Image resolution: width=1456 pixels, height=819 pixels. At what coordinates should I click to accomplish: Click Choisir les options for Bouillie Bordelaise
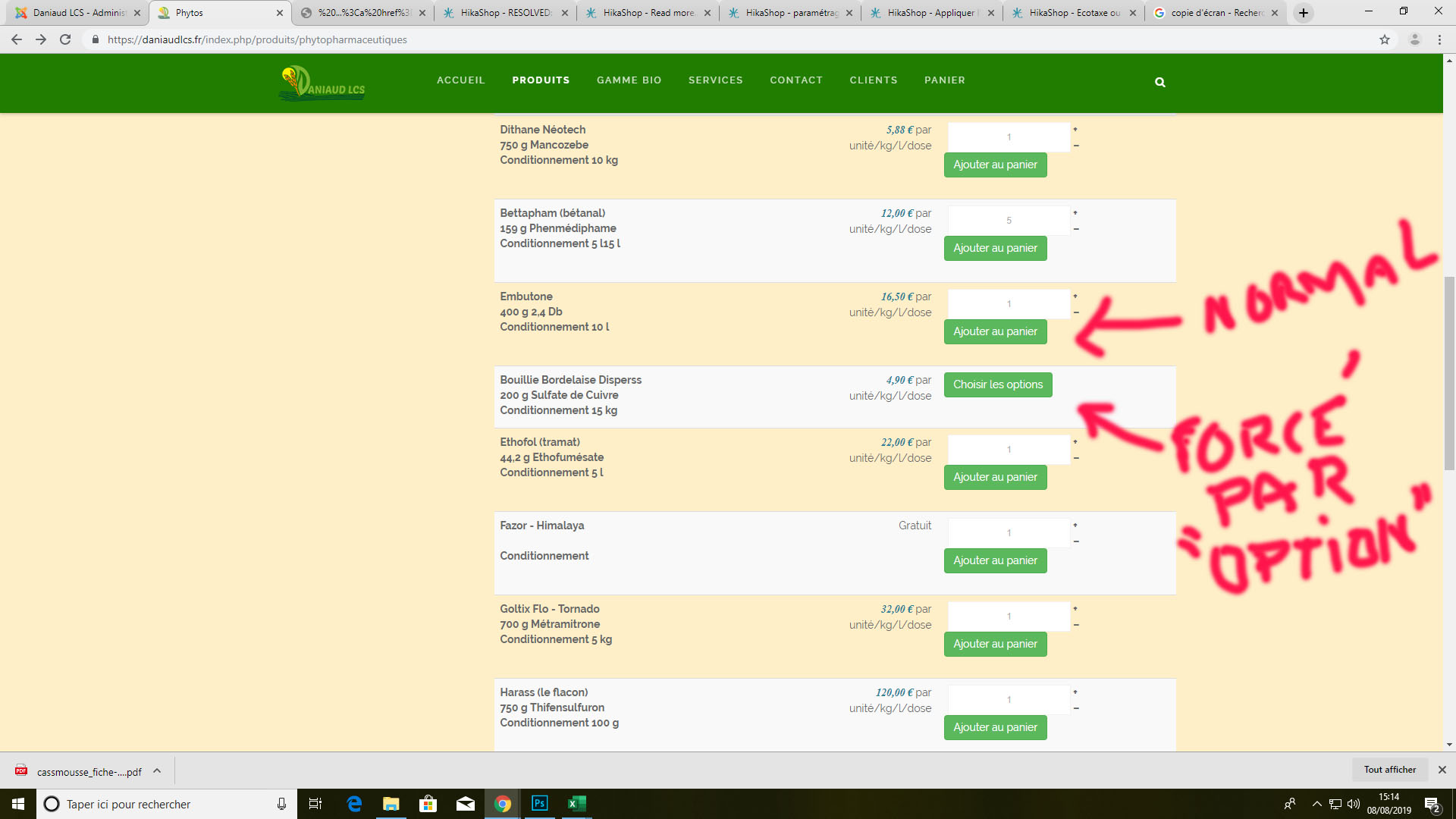[x=997, y=384]
